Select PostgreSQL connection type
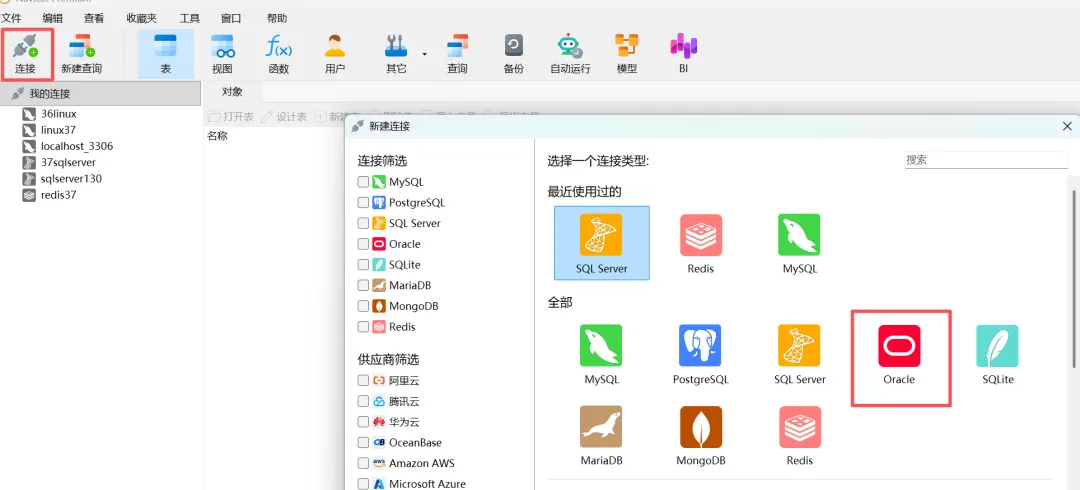 pos(700,354)
